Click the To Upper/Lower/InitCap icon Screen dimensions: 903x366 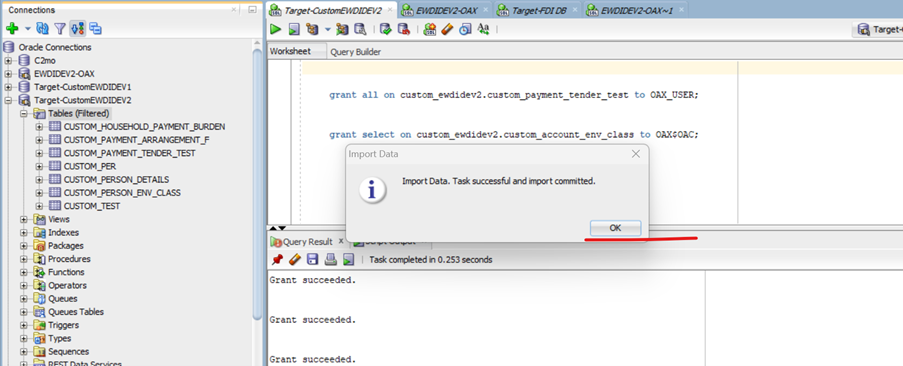(483, 29)
